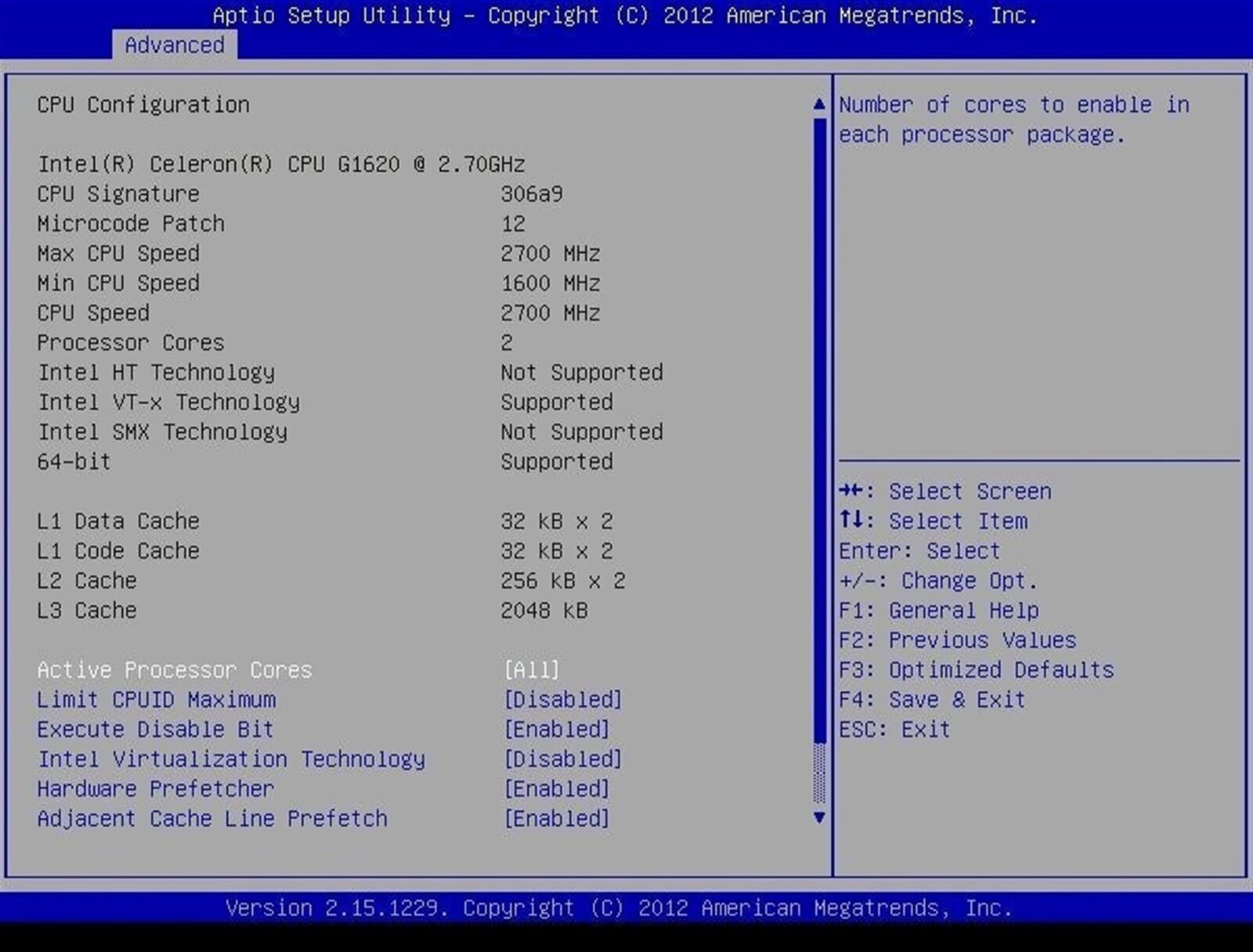Viewport: 1253px width, 952px height.
Task: Click the Microcode Patch label
Action: click(x=131, y=224)
